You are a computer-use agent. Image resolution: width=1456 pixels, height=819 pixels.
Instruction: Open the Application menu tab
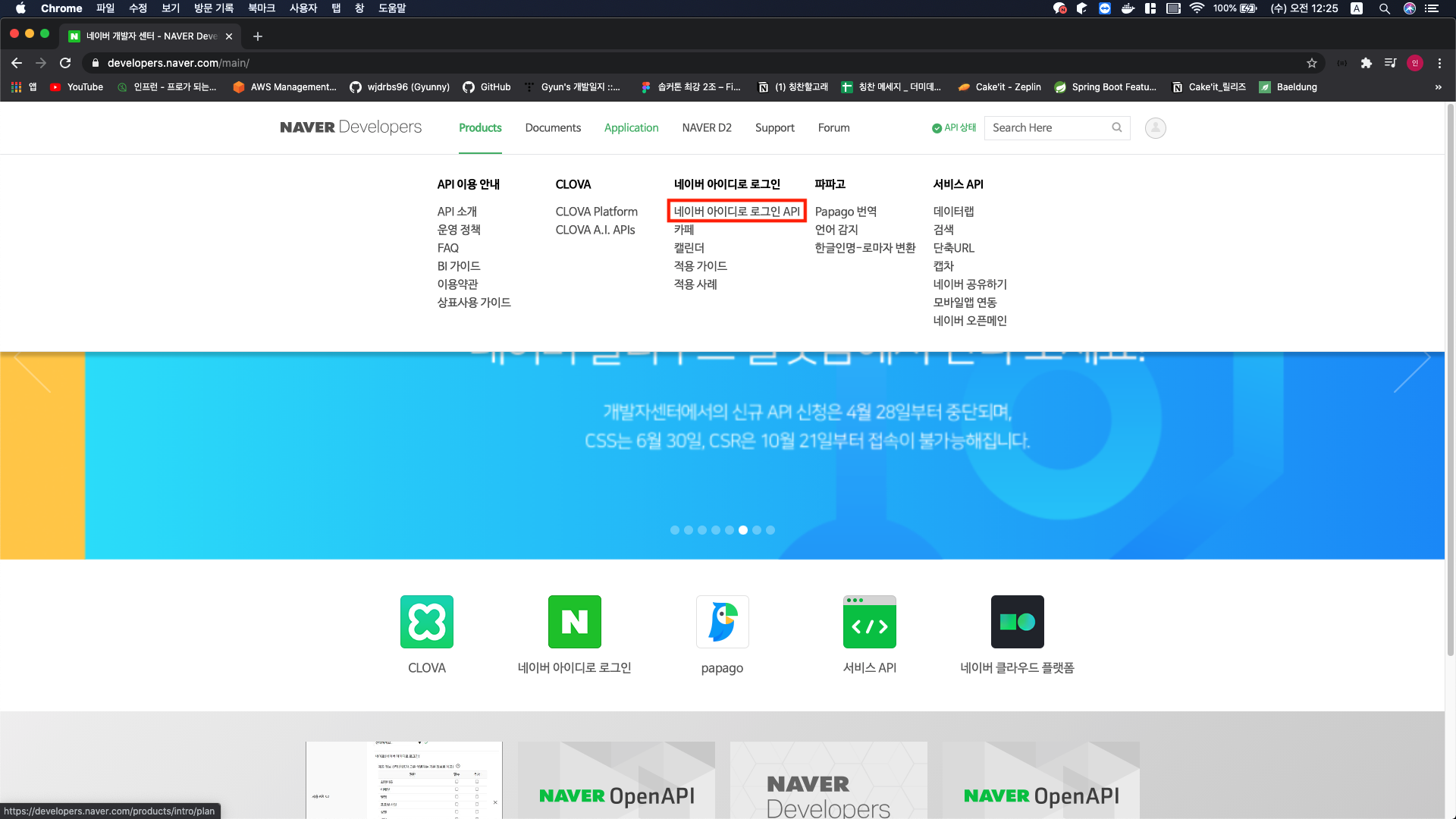(631, 128)
